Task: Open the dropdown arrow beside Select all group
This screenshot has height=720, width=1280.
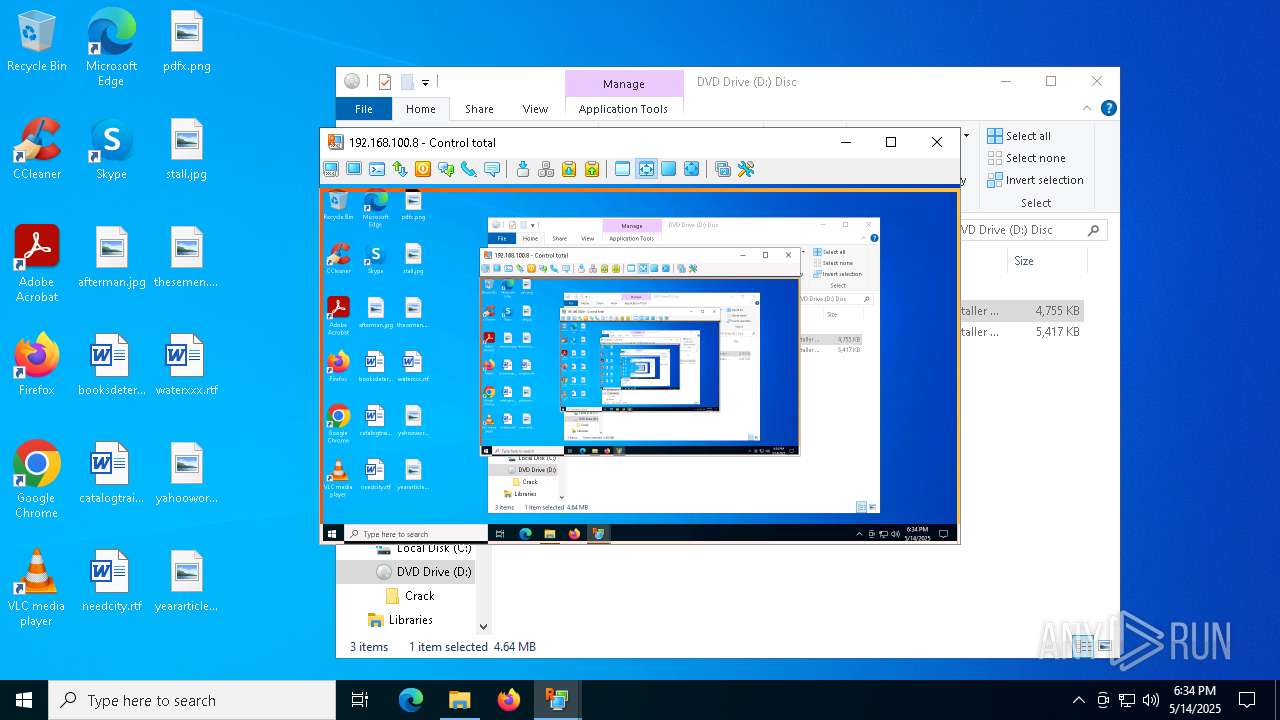Action: 966,136
